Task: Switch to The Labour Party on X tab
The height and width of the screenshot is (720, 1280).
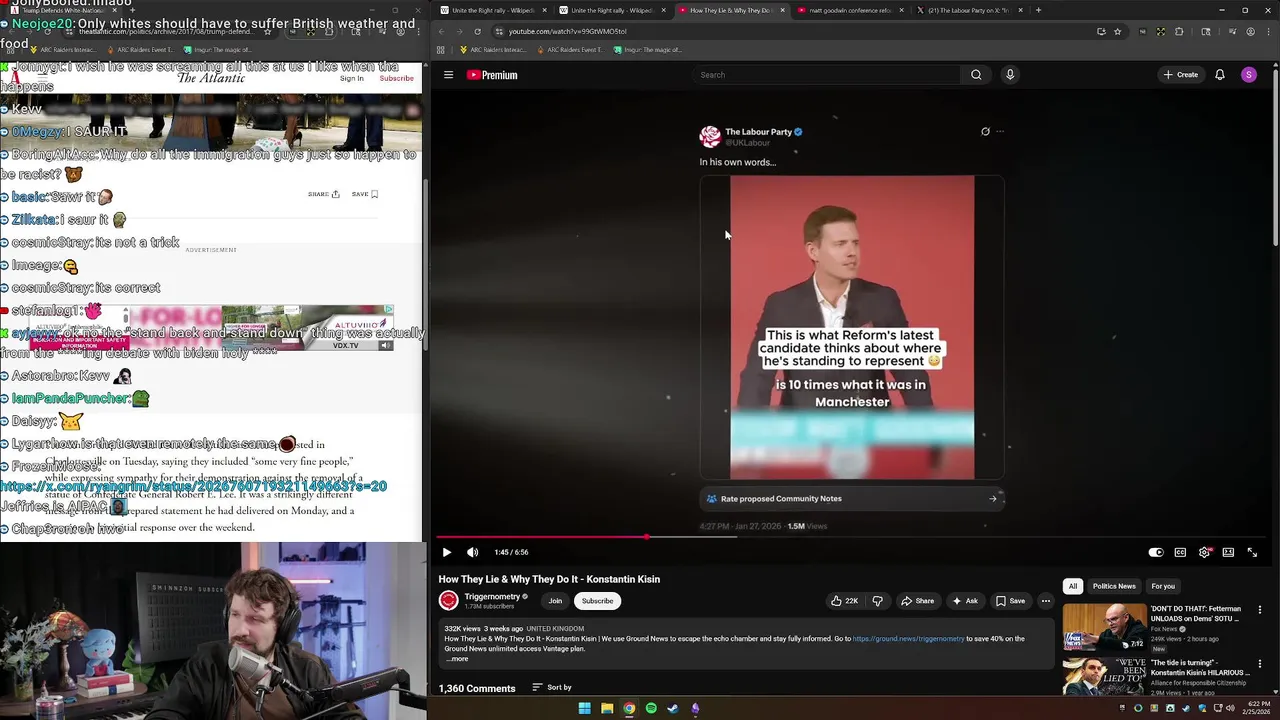Action: click(970, 10)
